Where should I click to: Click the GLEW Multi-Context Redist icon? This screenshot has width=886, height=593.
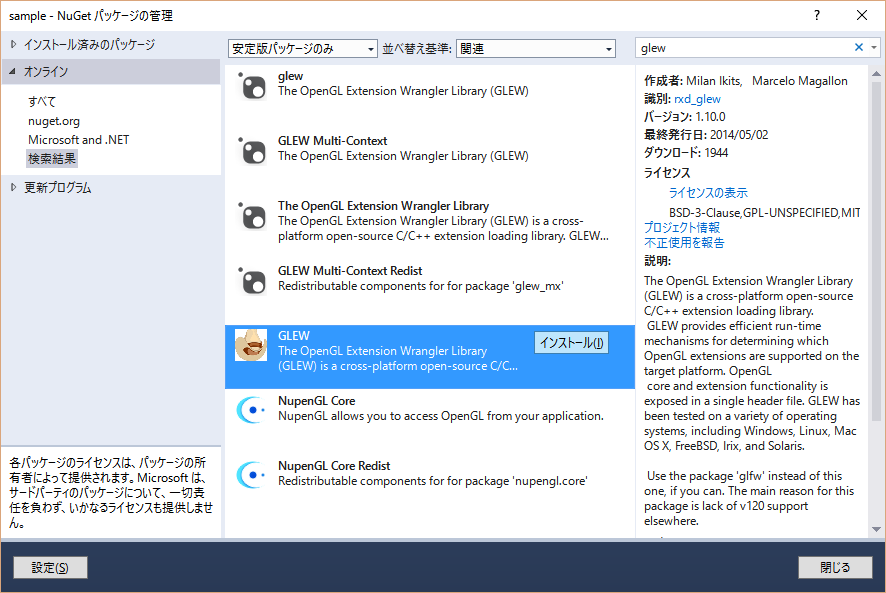(252, 282)
